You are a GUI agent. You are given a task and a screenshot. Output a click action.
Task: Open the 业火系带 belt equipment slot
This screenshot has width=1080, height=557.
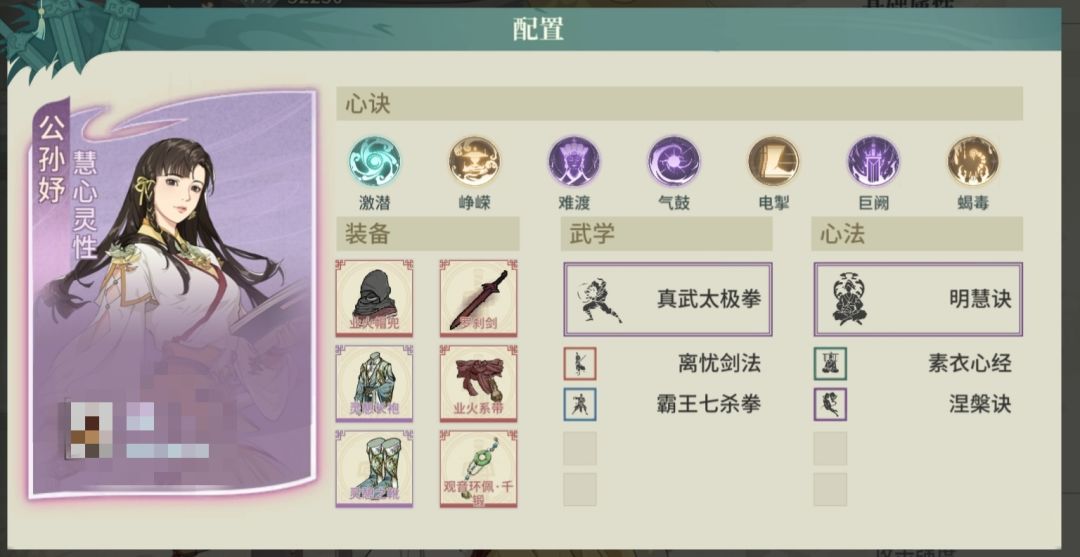[x=479, y=383]
